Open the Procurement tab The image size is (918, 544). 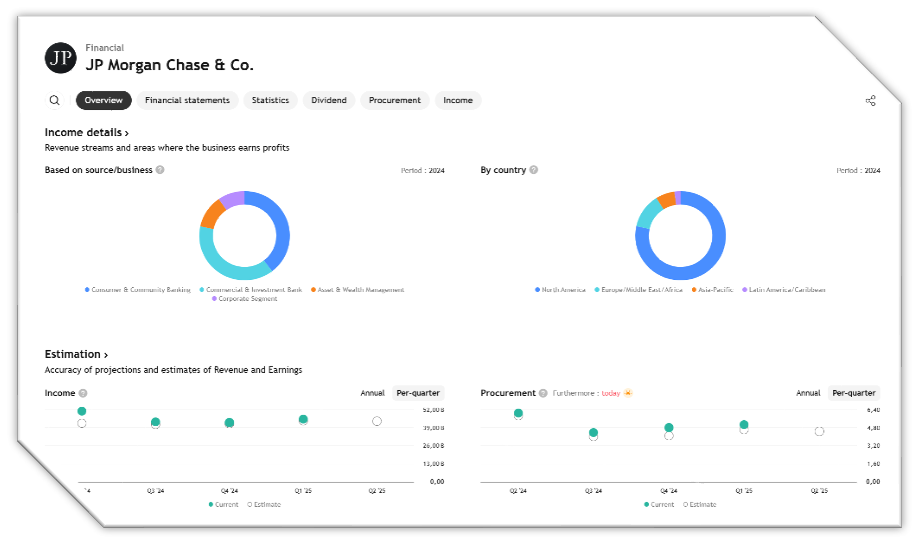pos(395,100)
